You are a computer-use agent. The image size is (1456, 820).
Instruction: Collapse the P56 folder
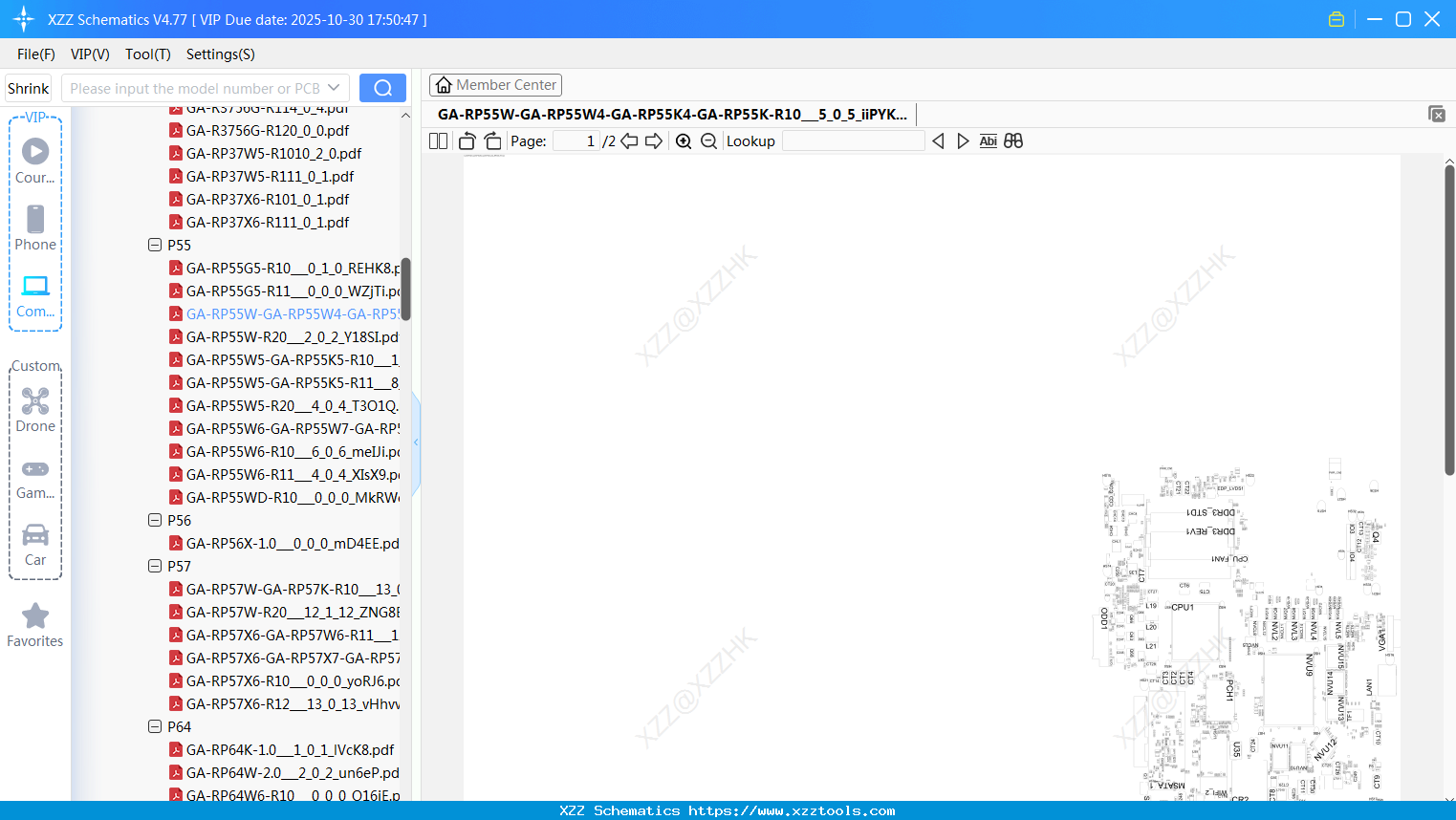155,520
